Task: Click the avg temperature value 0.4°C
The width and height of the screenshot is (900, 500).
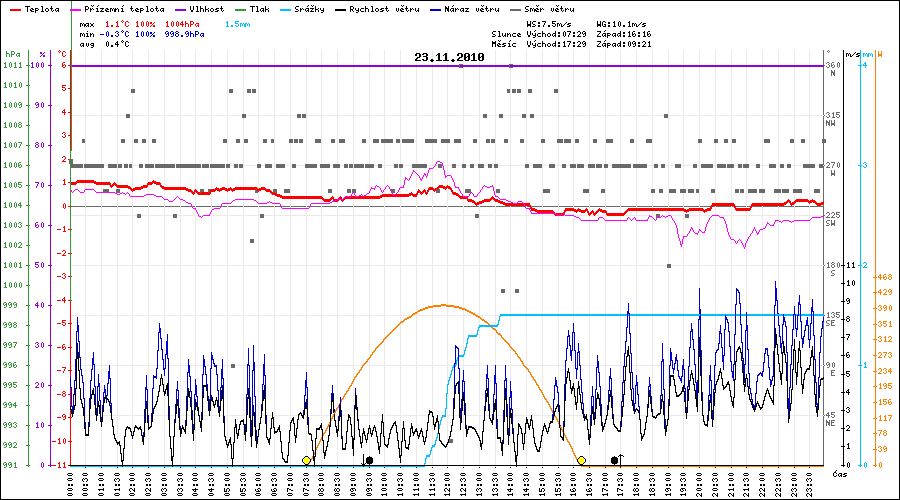Action: (117, 44)
